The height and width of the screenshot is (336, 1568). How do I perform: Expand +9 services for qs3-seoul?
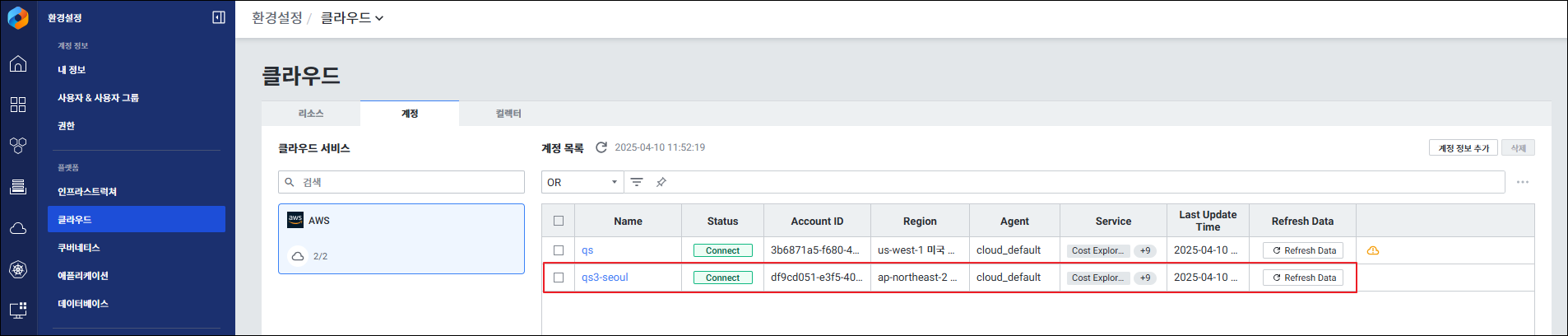(1145, 278)
